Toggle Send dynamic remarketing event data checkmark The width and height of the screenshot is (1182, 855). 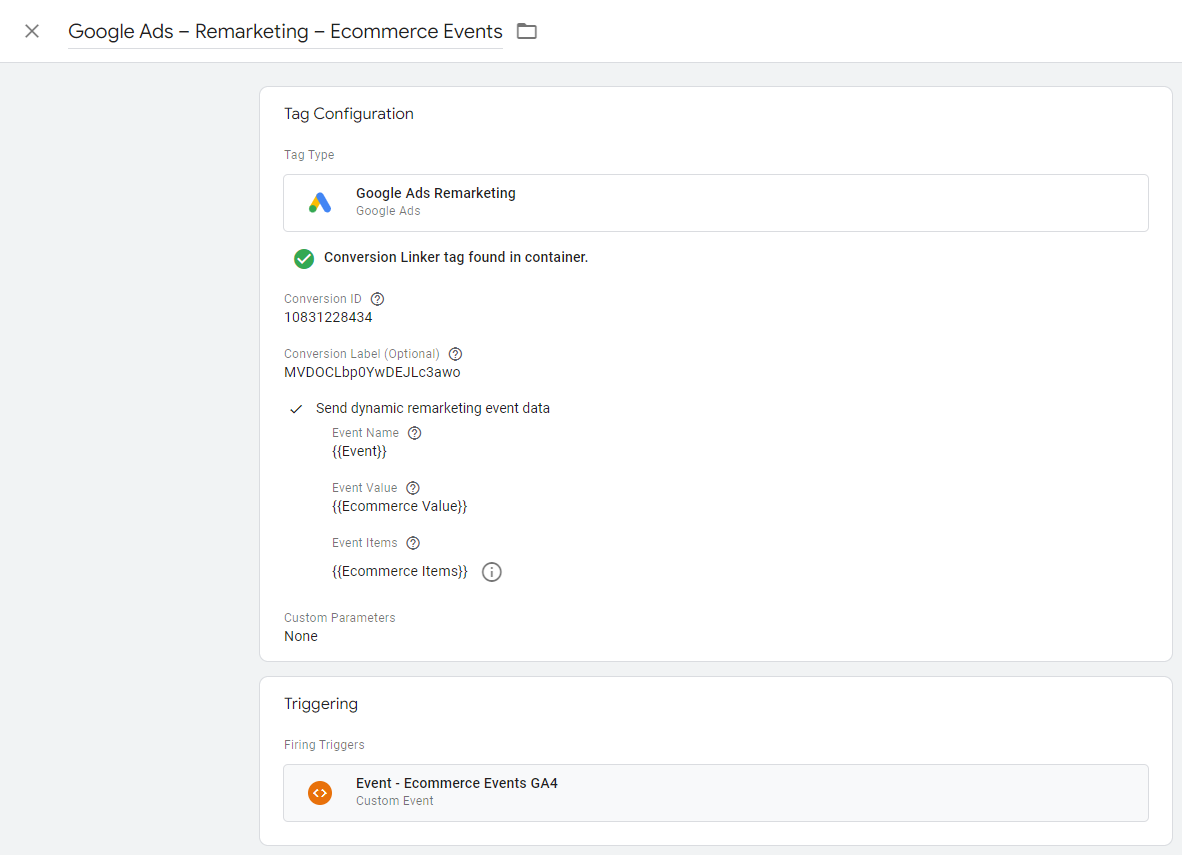[x=296, y=409]
